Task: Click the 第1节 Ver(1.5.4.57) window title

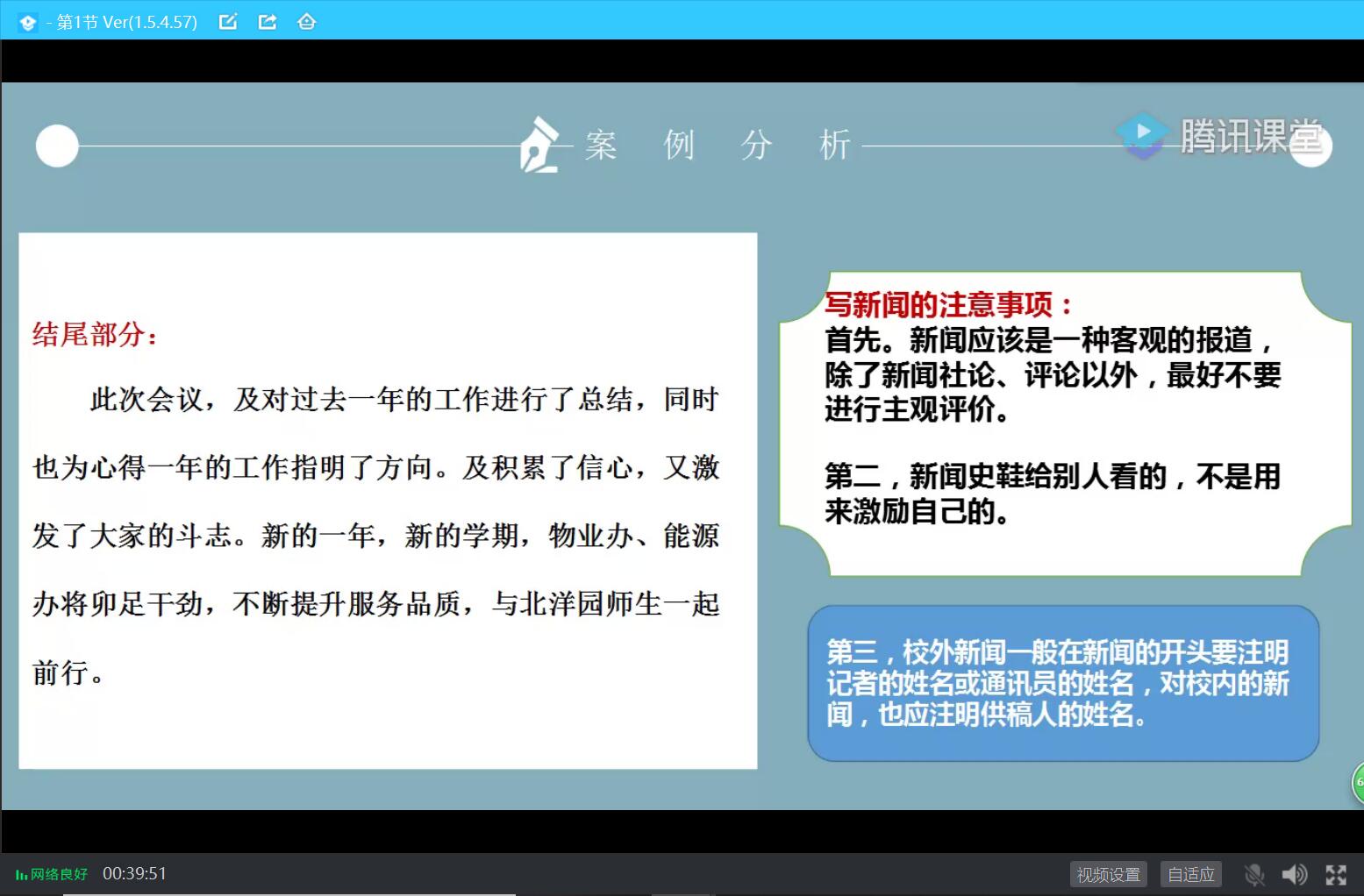Action: point(126,22)
